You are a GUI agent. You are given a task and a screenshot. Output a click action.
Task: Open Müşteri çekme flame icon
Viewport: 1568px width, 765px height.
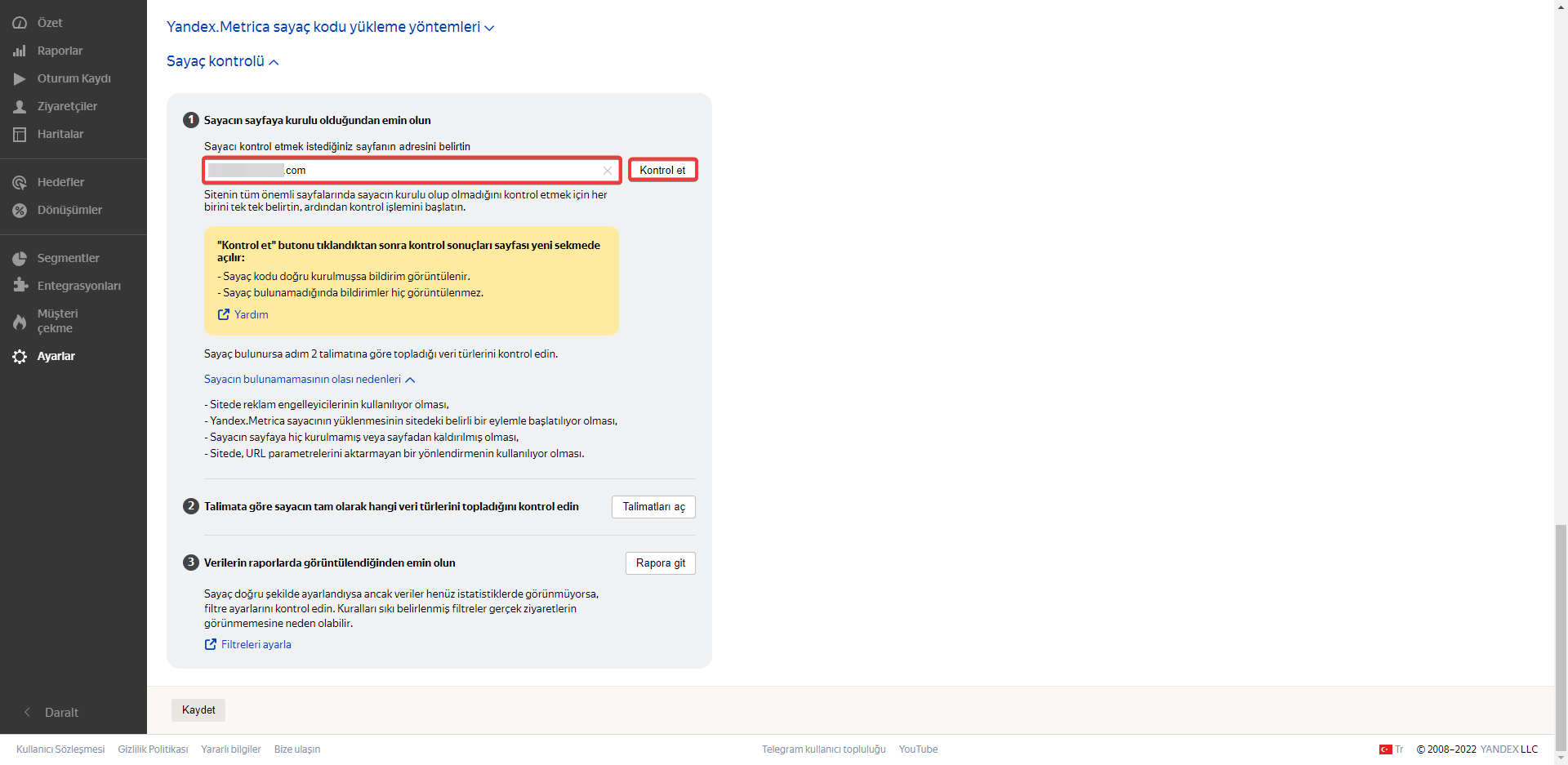(x=20, y=321)
